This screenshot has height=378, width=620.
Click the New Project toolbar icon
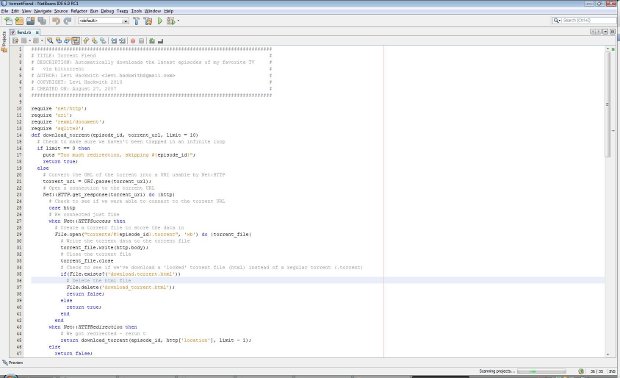[x=19, y=21]
